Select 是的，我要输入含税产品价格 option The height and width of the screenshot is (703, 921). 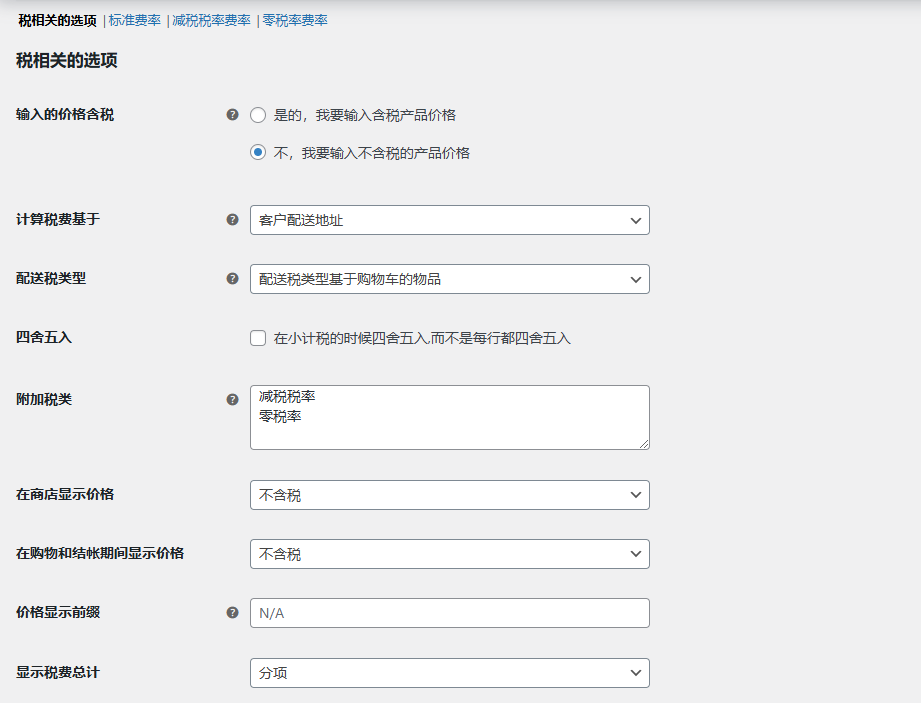pyautogui.click(x=256, y=115)
